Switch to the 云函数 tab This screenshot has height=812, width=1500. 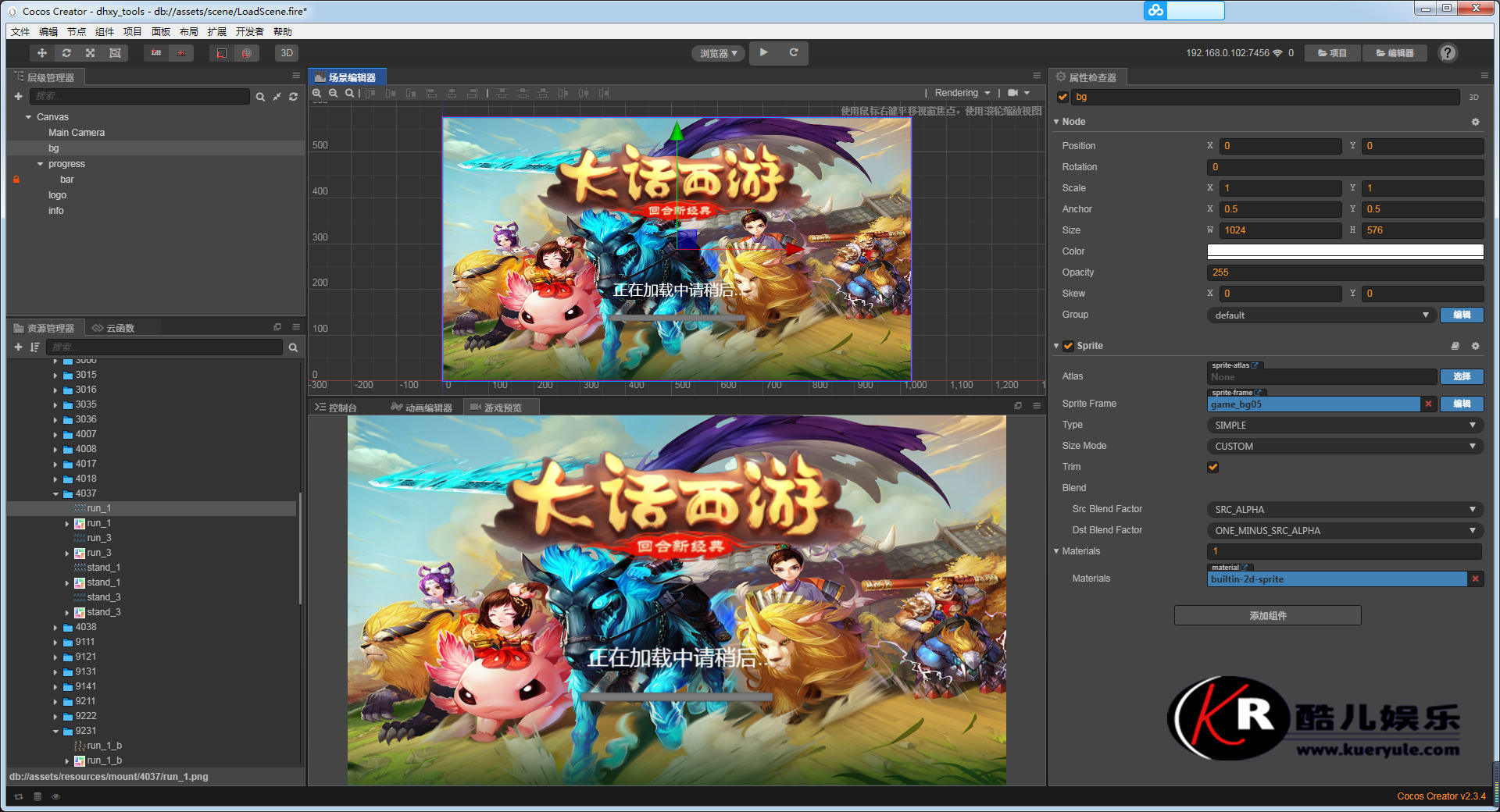114,328
